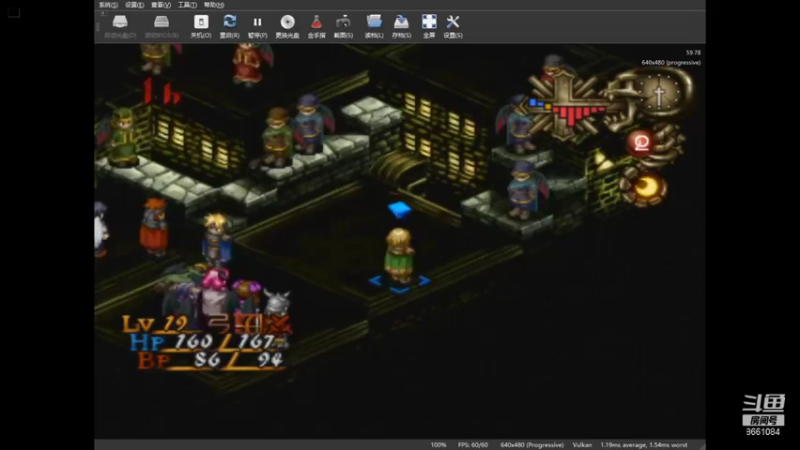Open the 系统(S) system menu
Image resolution: width=800 pixels, height=450 pixels.
point(108,5)
